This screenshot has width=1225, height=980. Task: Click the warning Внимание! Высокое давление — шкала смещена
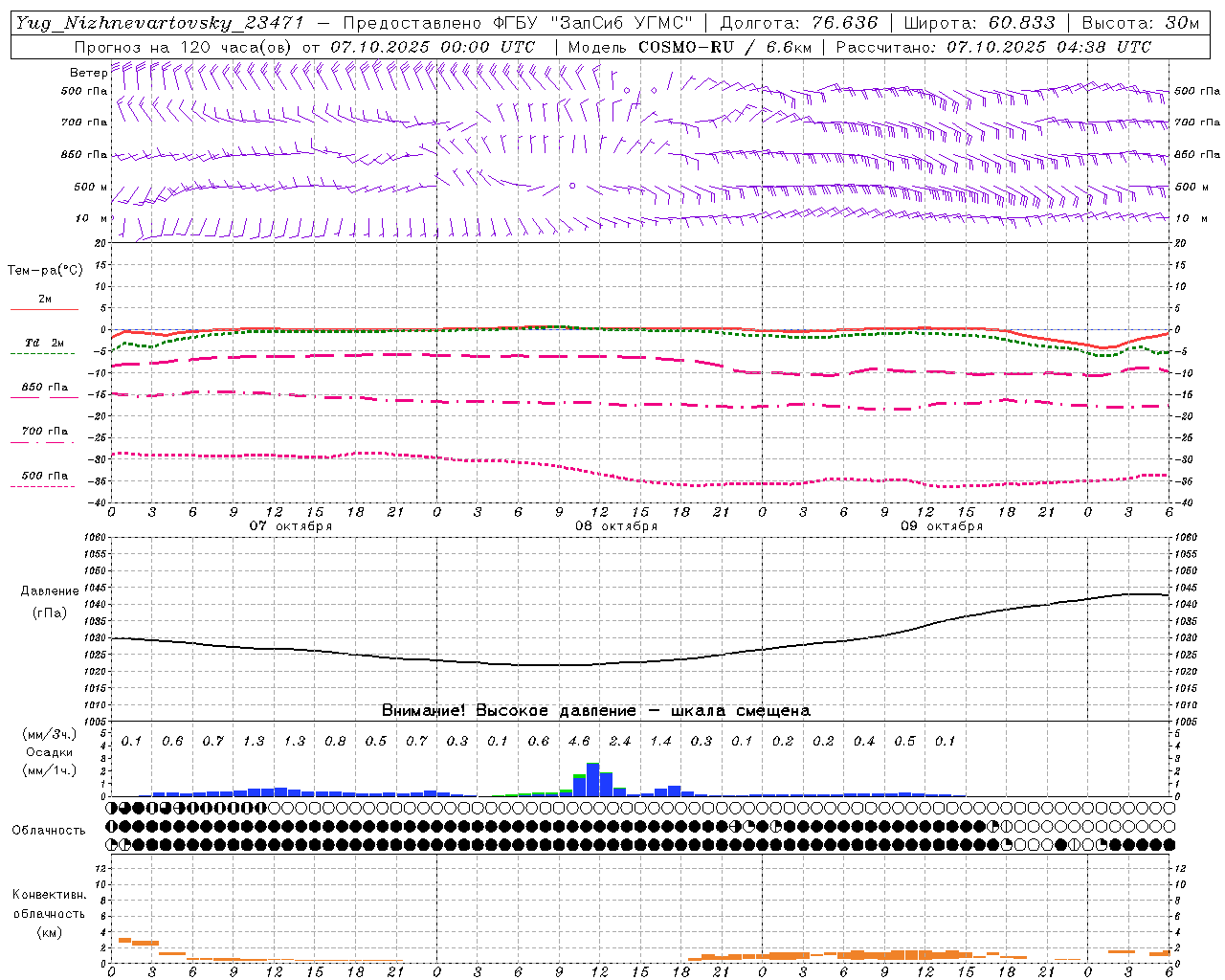click(x=596, y=711)
